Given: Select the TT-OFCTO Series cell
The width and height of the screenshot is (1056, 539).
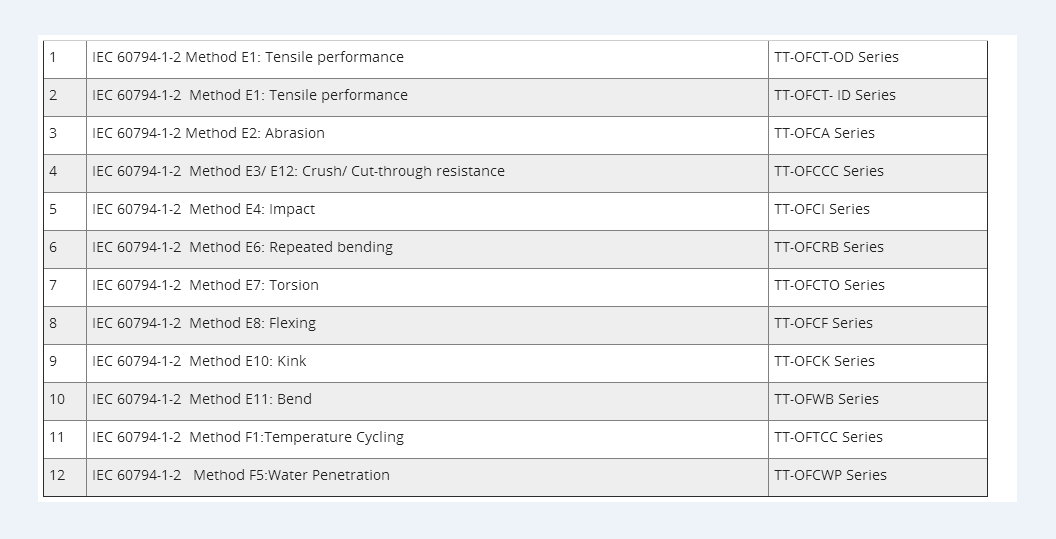Looking at the screenshot, I should point(829,286).
